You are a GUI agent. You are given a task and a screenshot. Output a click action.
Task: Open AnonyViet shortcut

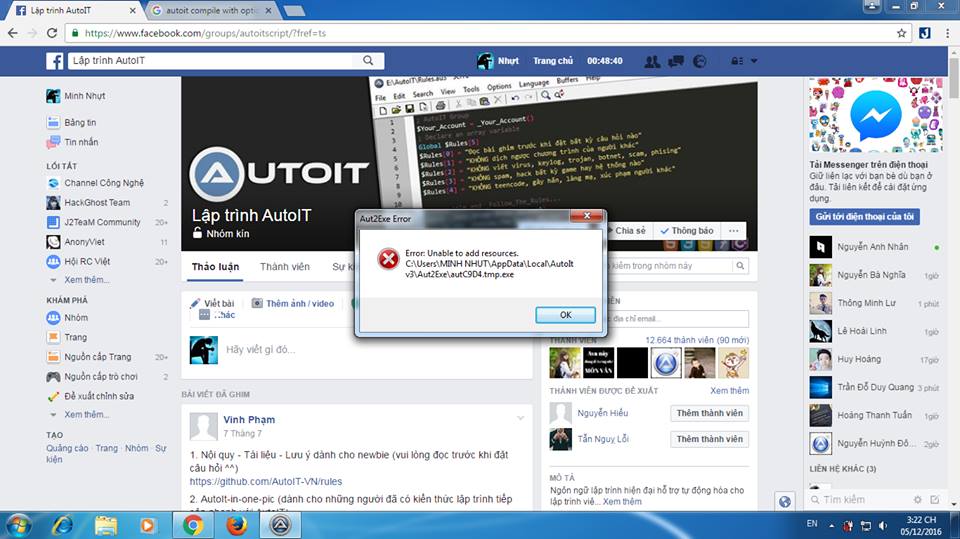(x=84, y=242)
